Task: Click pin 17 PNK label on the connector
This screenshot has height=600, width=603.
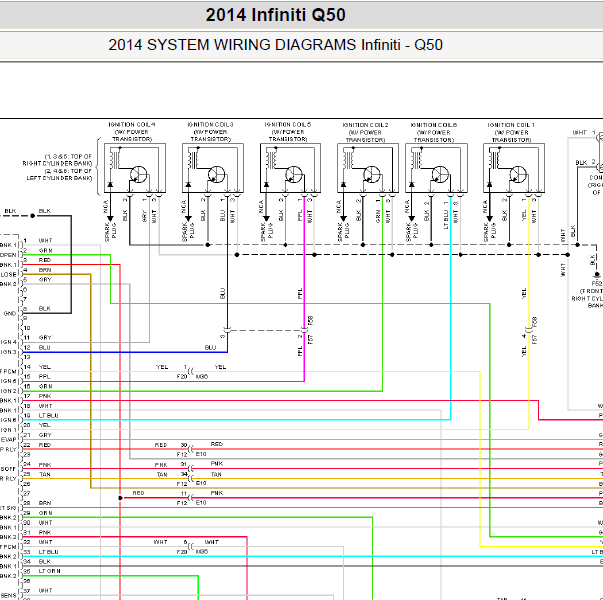Action: point(45,396)
